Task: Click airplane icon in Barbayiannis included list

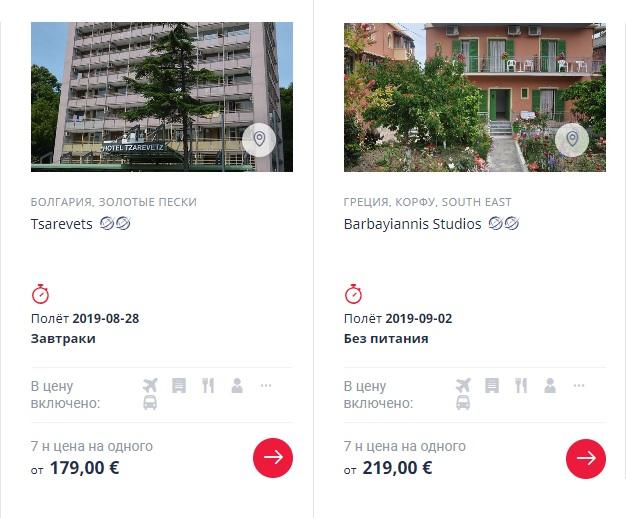Action: coord(463,385)
